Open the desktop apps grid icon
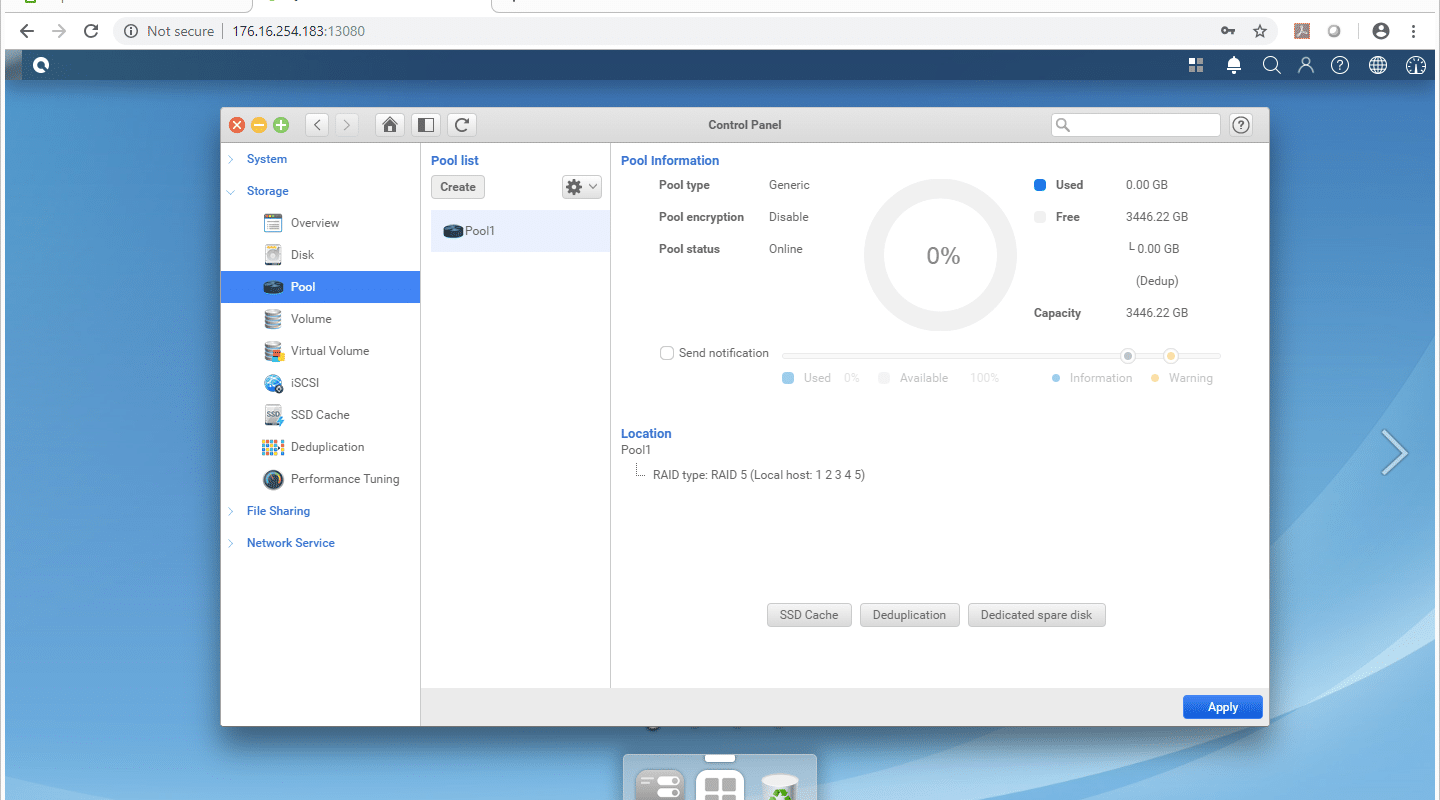The height and width of the screenshot is (800, 1440). coord(1196,65)
